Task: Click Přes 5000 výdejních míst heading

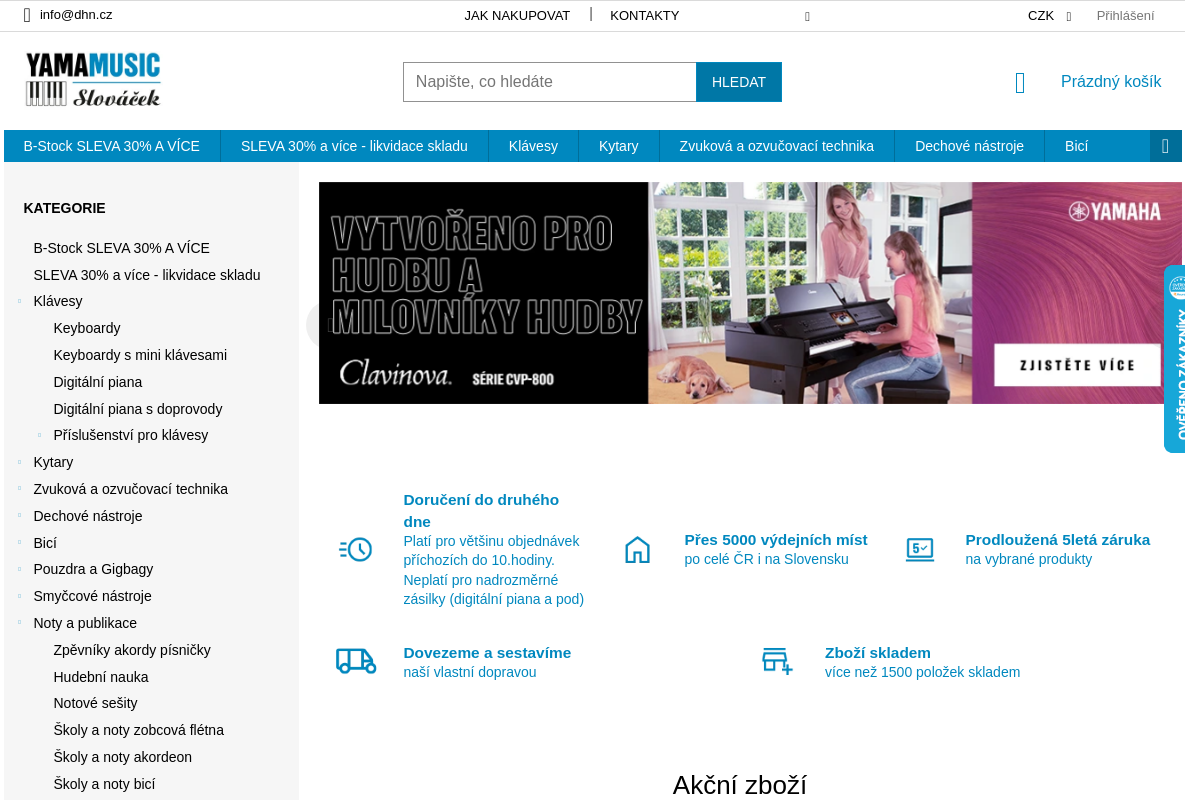Action: click(x=776, y=540)
